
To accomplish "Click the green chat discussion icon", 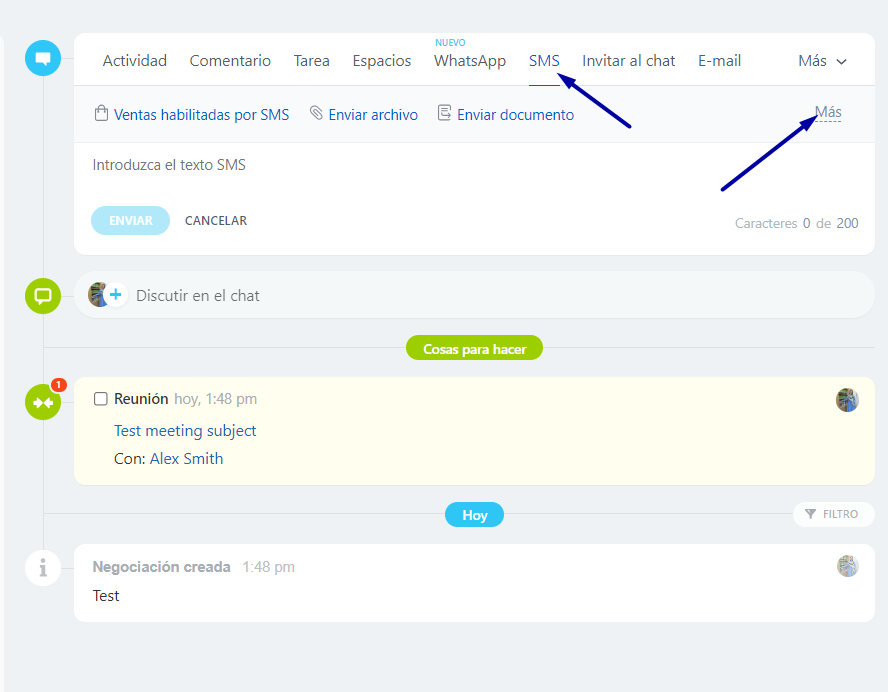I will tap(43, 296).
